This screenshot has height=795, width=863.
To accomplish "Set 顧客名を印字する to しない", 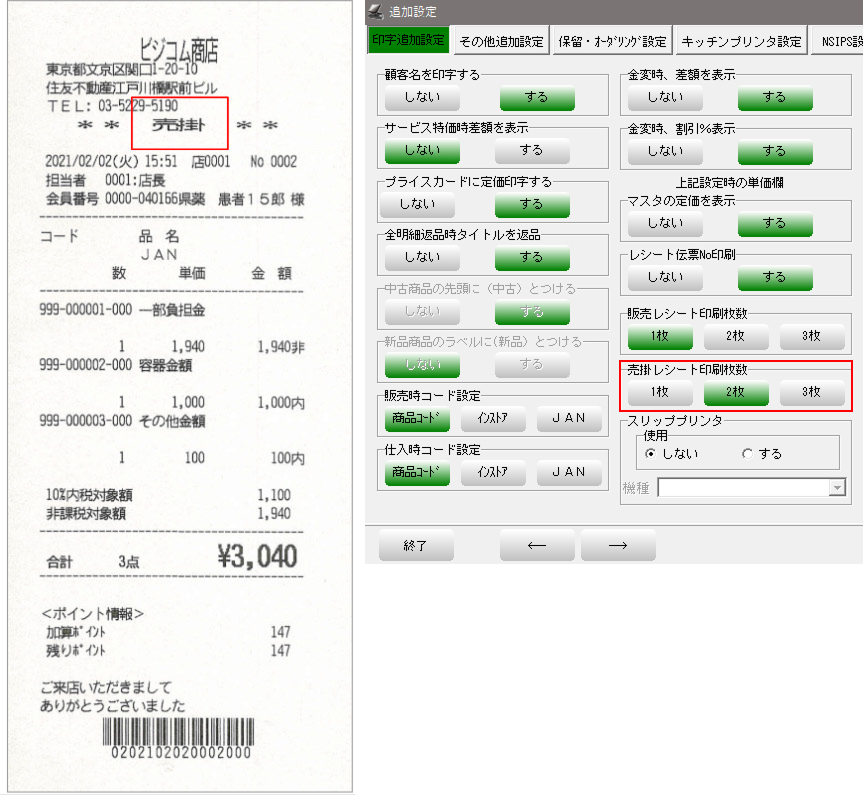I will click(420, 97).
